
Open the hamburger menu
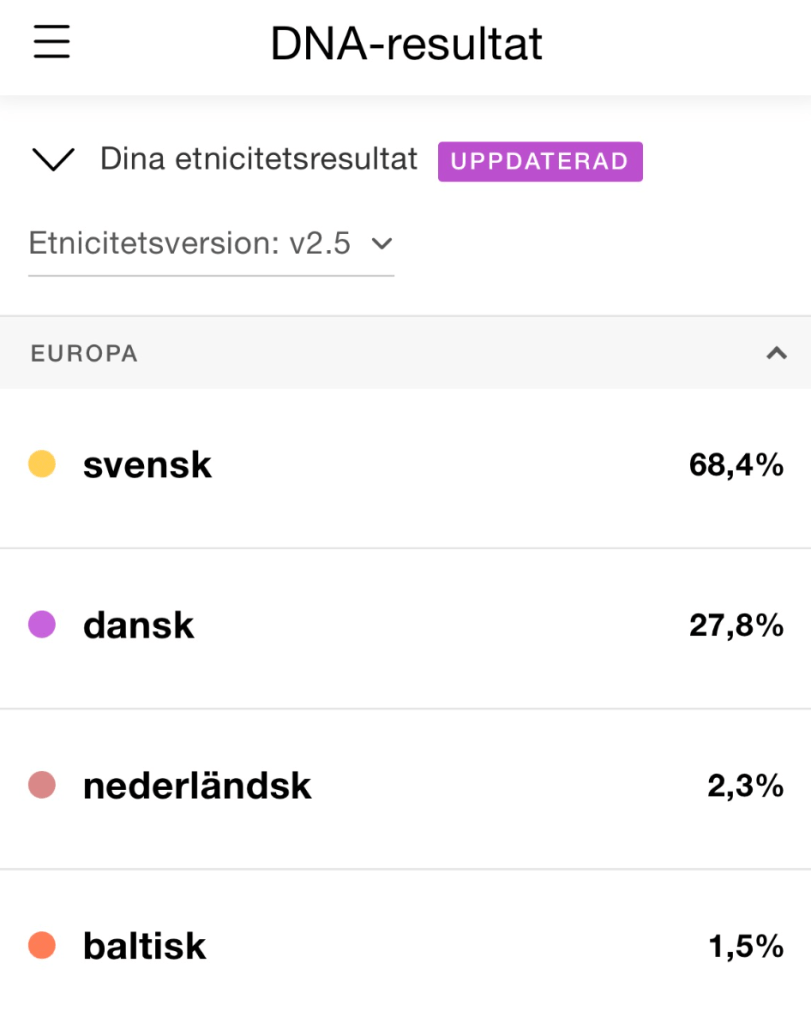click(51, 43)
